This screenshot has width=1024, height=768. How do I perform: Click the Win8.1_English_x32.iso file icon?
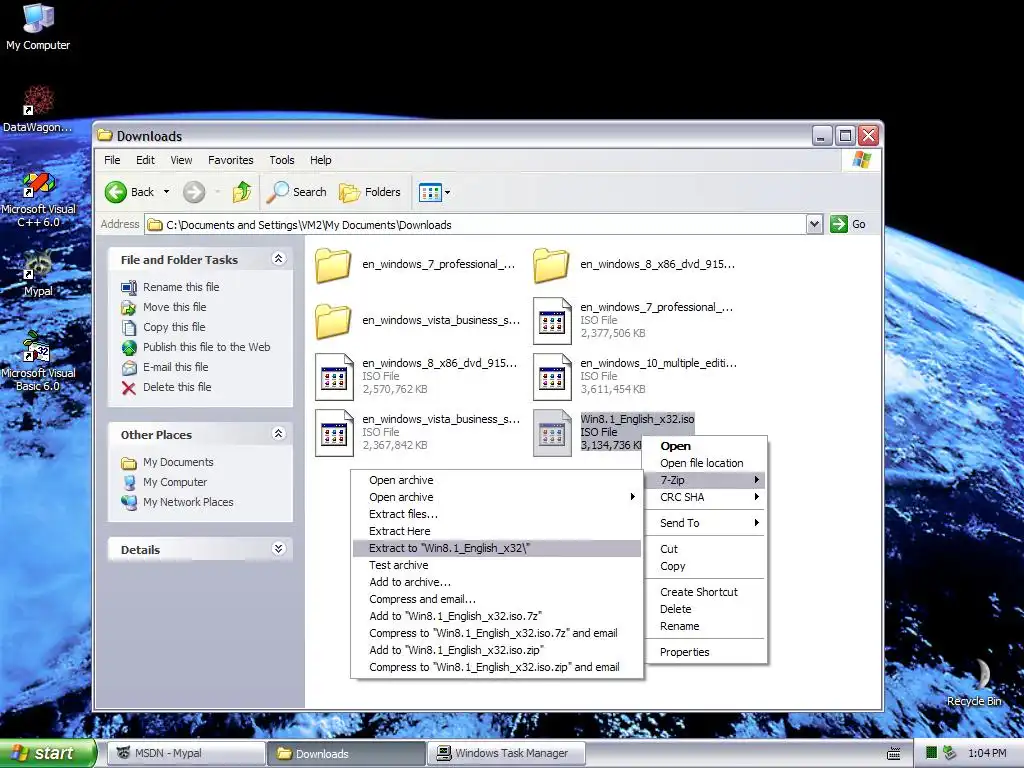[552, 432]
